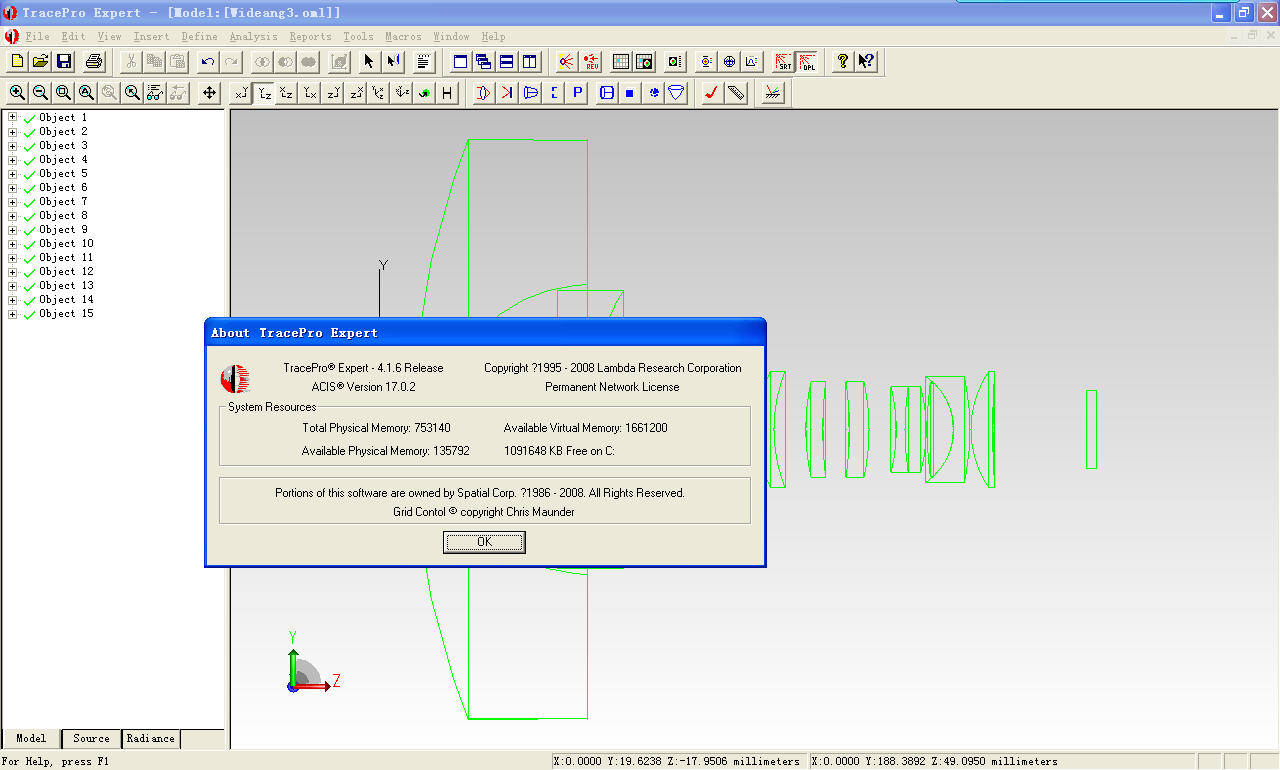Open the Macros menu
The width and height of the screenshot is (1280, 770).
(x=404, y=36)
